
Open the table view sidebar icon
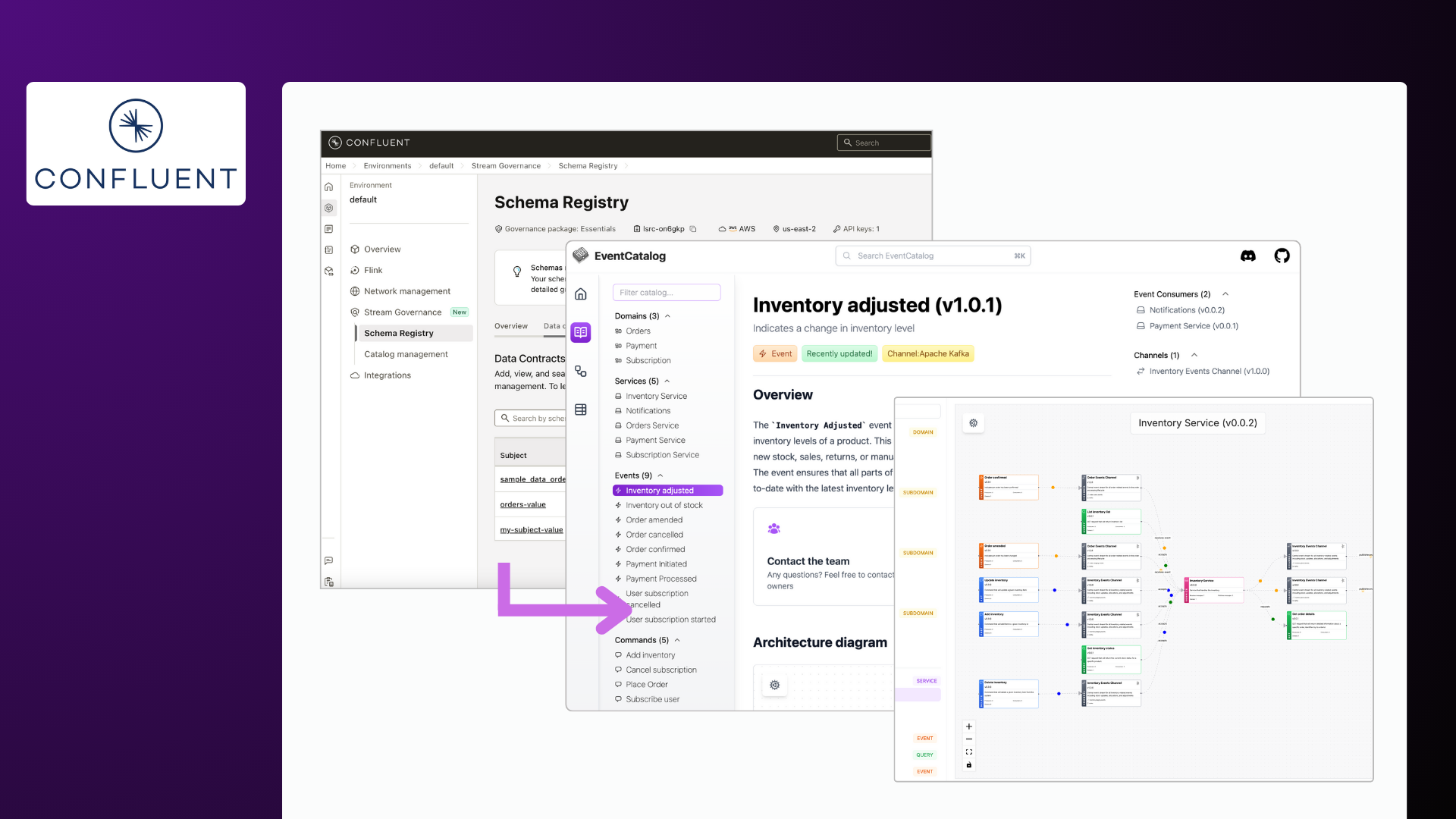[581, 409]
